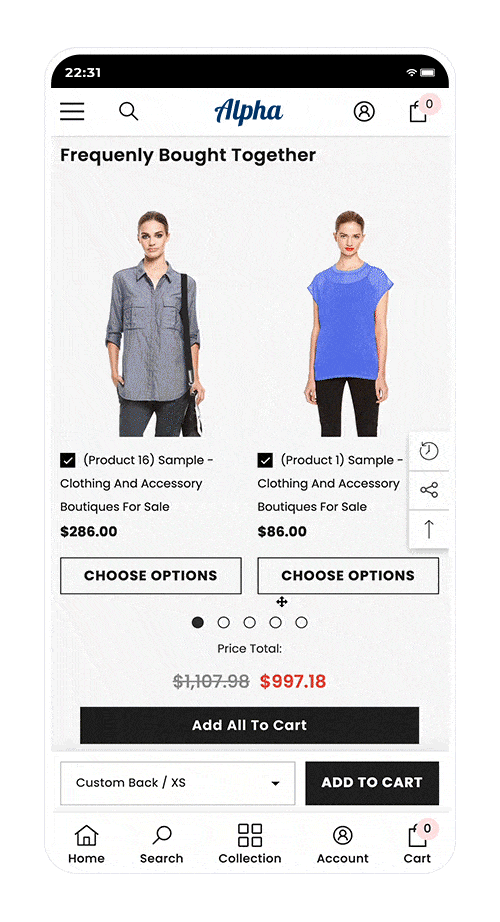The width and height of the screenshot is (500, 922).
Task: Select the second carousel dot
Action: click(x=224, y=622)
